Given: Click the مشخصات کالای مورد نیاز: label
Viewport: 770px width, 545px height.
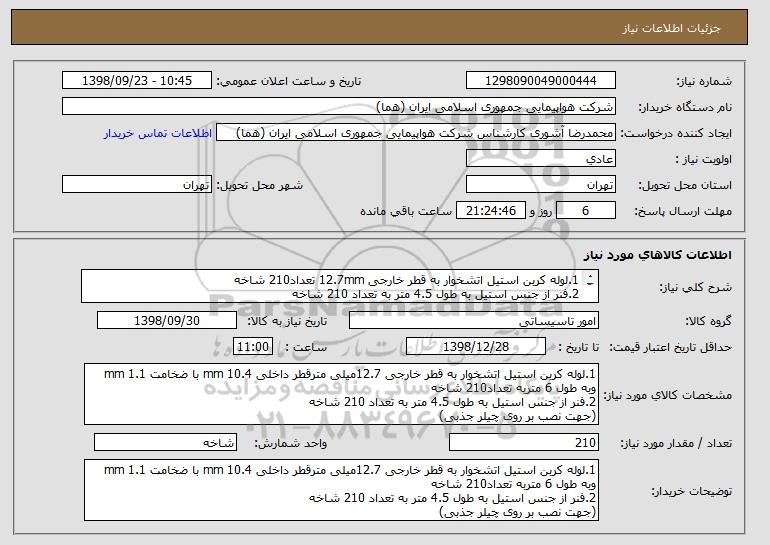Looking at the screenshot, I should tap(667, 395).
